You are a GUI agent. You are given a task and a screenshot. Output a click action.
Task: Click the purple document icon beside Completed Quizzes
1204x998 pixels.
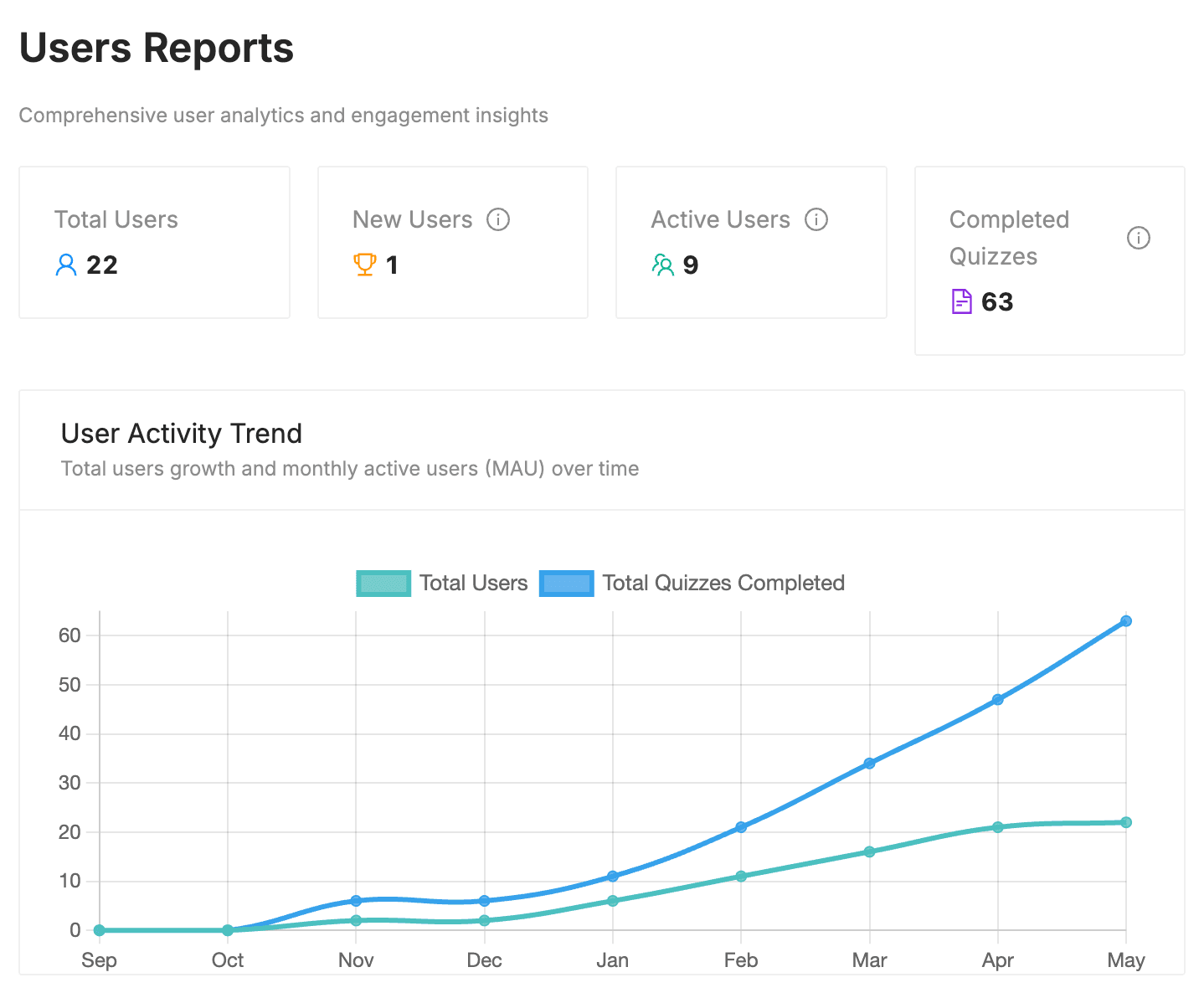click(961, 301)
